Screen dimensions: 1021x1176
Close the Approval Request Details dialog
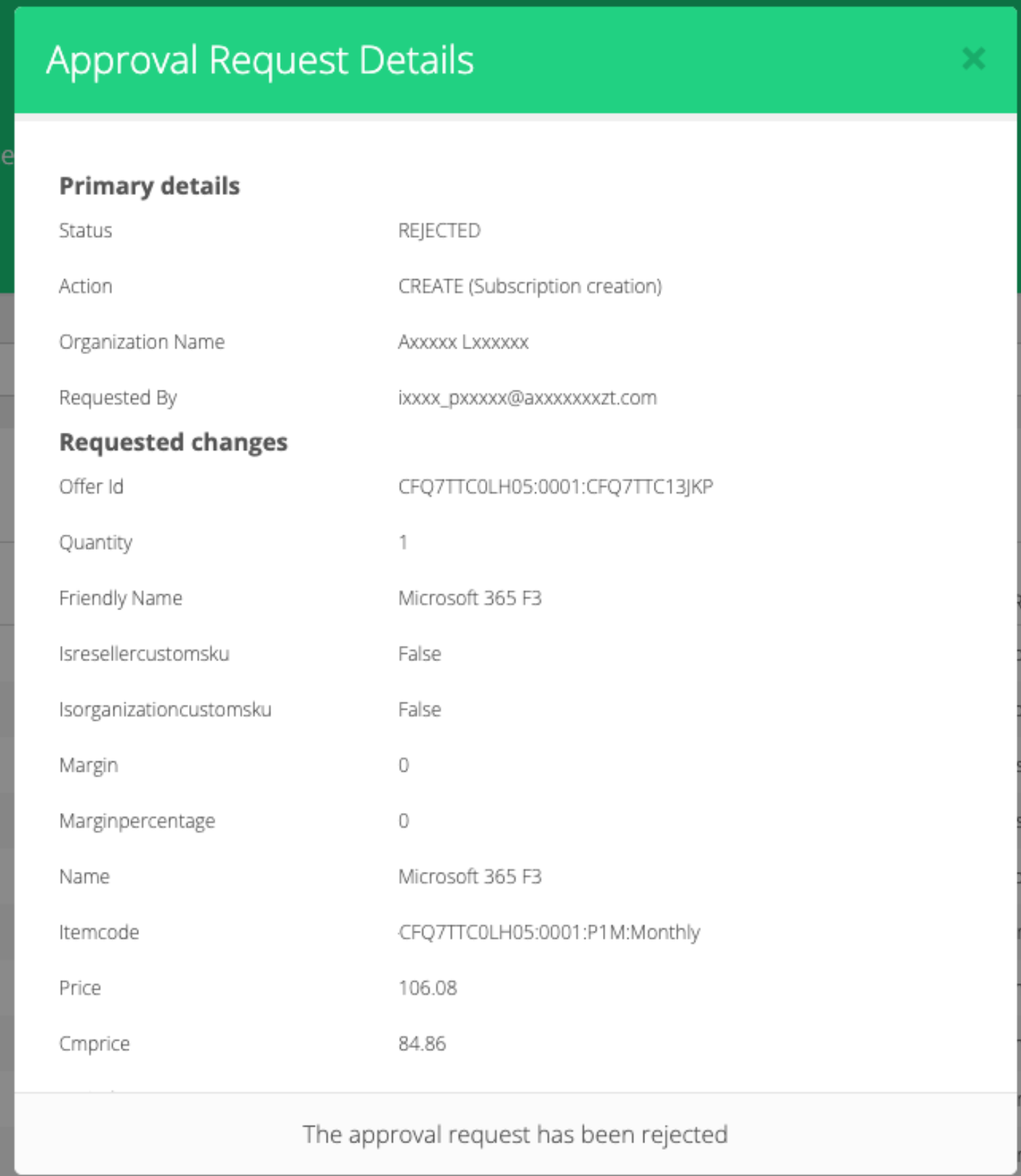pos(973,58)
